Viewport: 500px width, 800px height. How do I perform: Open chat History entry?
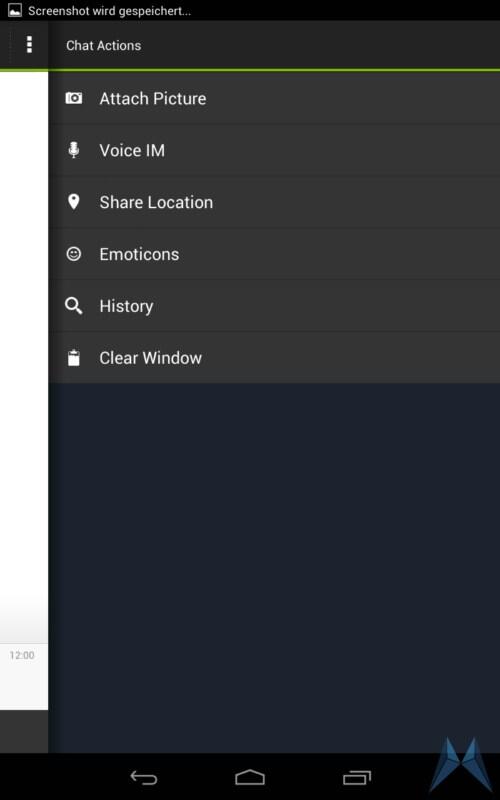[x=274, y=306]
